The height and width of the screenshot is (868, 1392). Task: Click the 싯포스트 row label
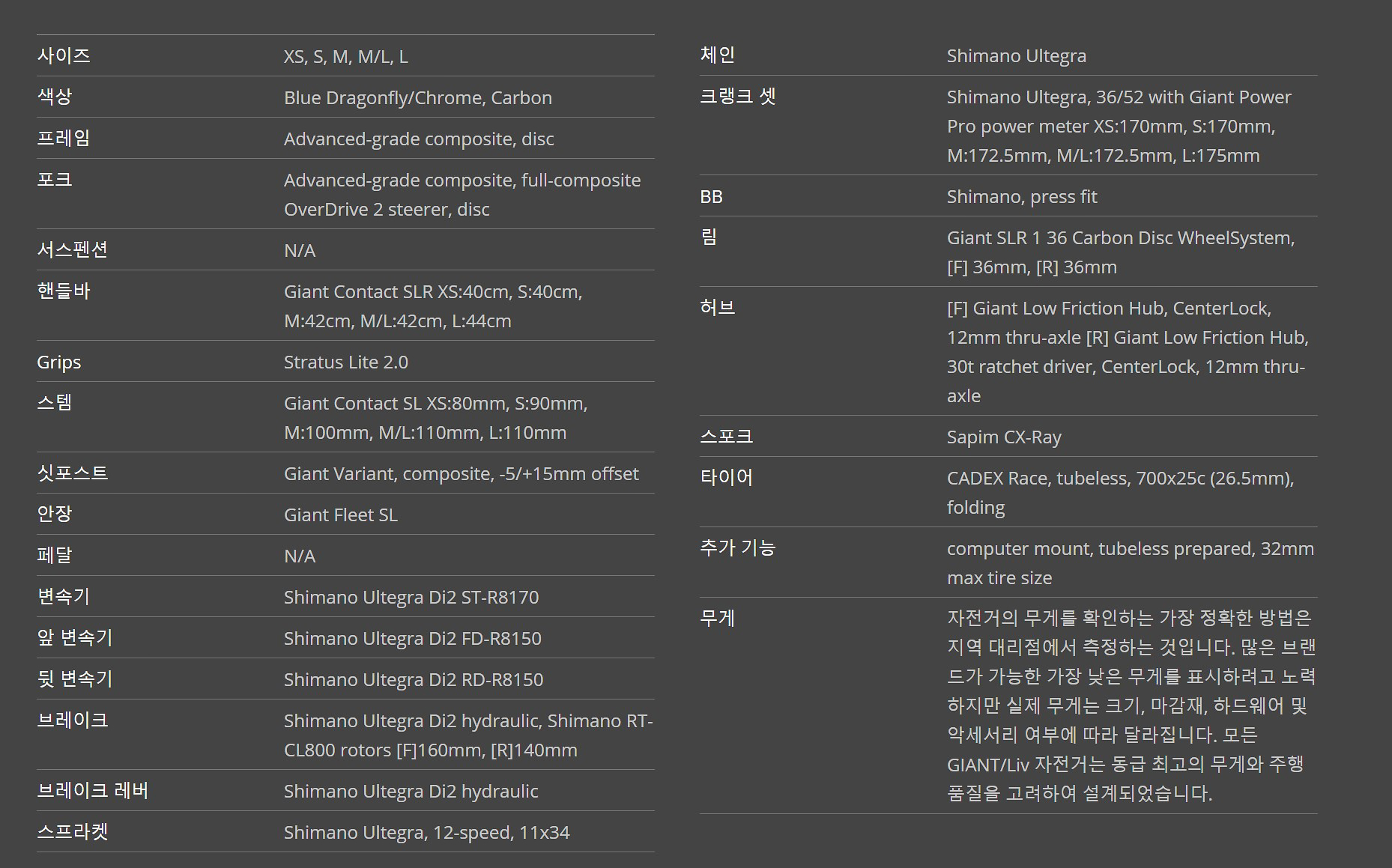73,473
